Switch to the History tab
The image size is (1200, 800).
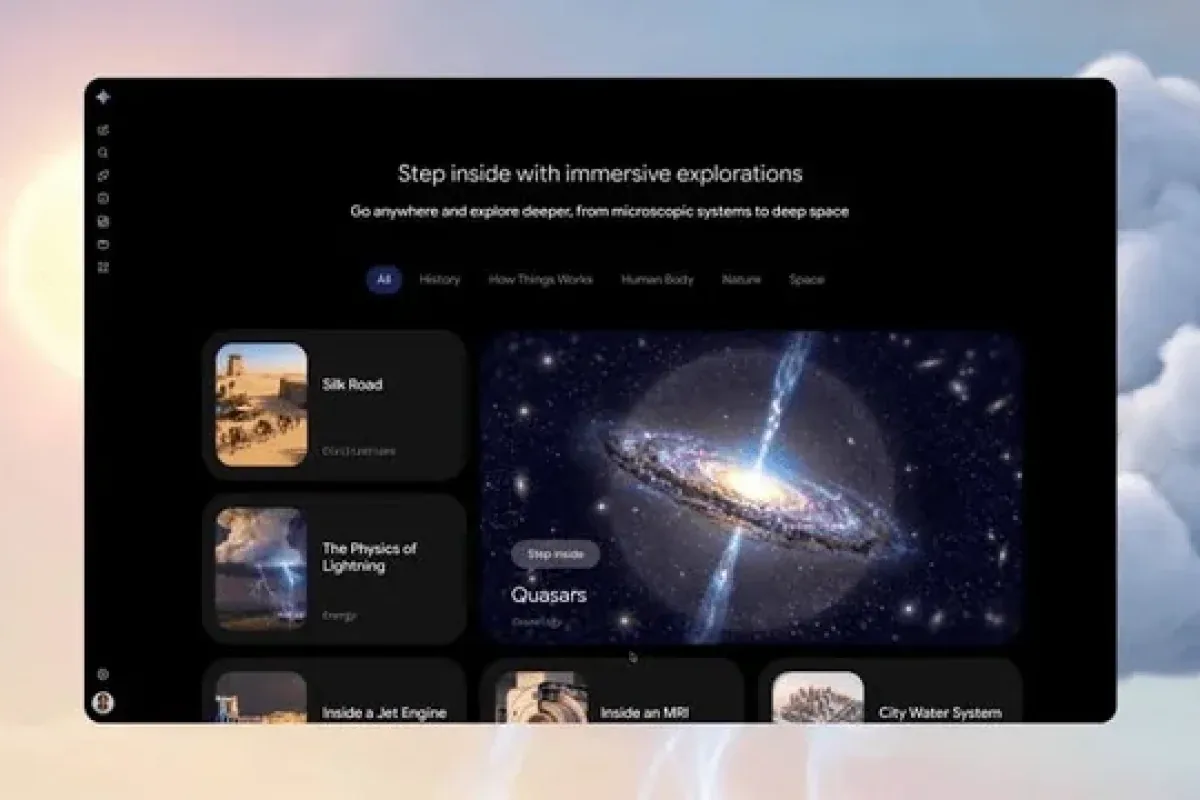click(440, 280)
